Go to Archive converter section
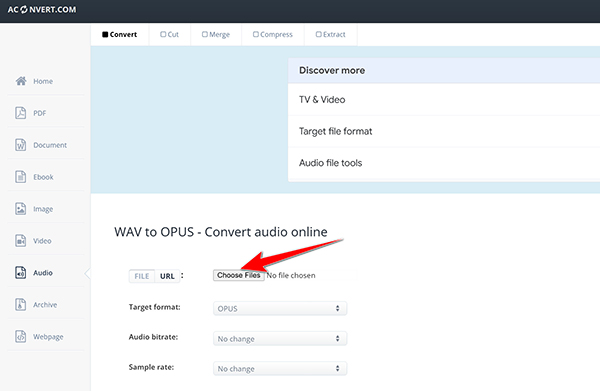The width and height of the screenshot is (600, 391). coord(45,305)
